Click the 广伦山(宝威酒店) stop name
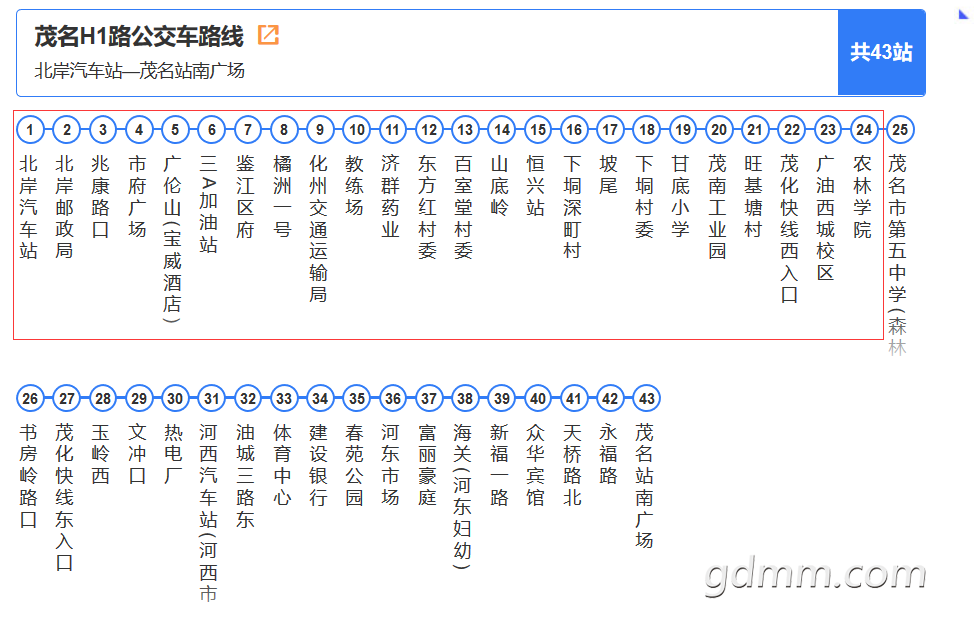The height and width of the screenshot is (637, 974). click(173, 239)
